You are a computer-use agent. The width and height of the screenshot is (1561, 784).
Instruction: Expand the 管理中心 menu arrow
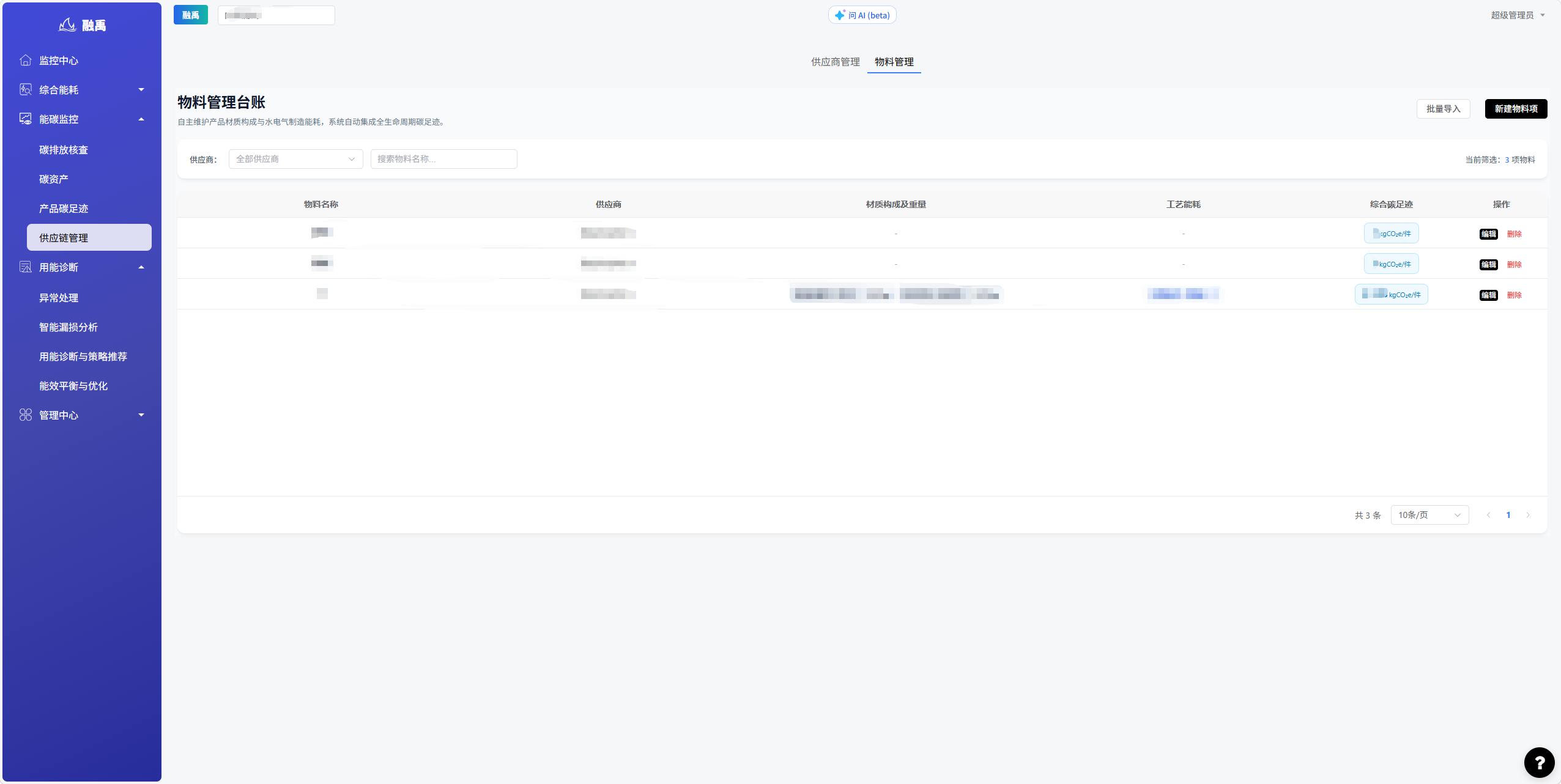141,415
